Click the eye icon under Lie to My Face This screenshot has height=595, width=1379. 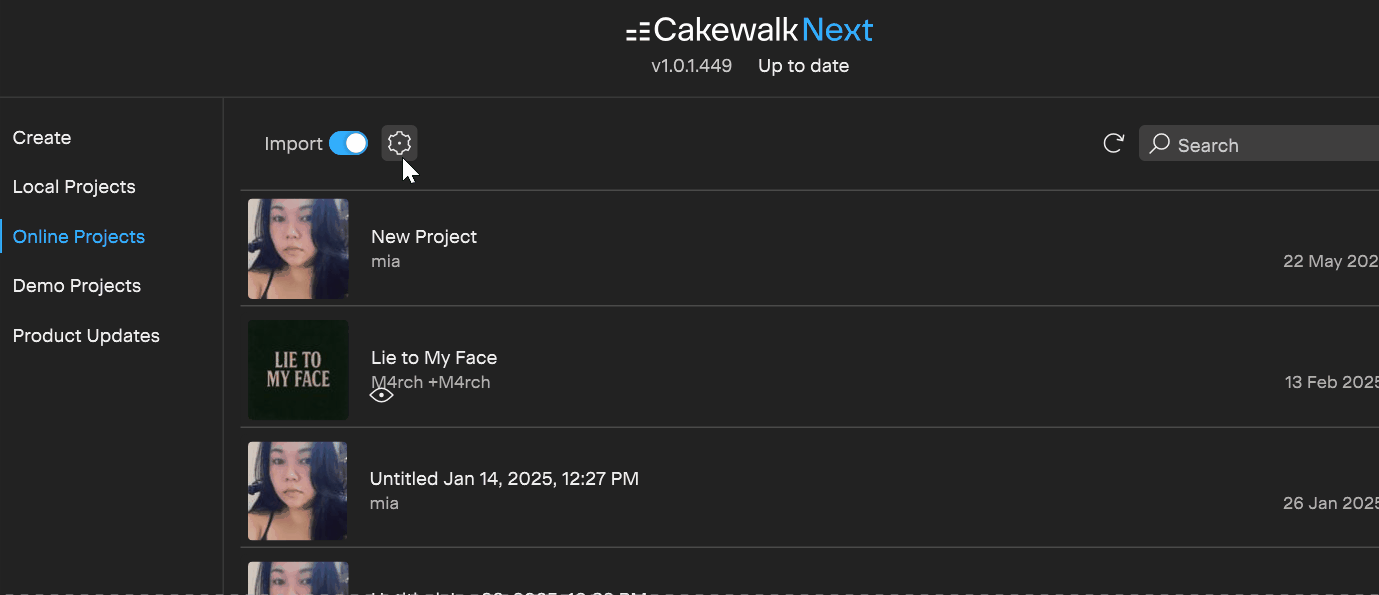381,396
